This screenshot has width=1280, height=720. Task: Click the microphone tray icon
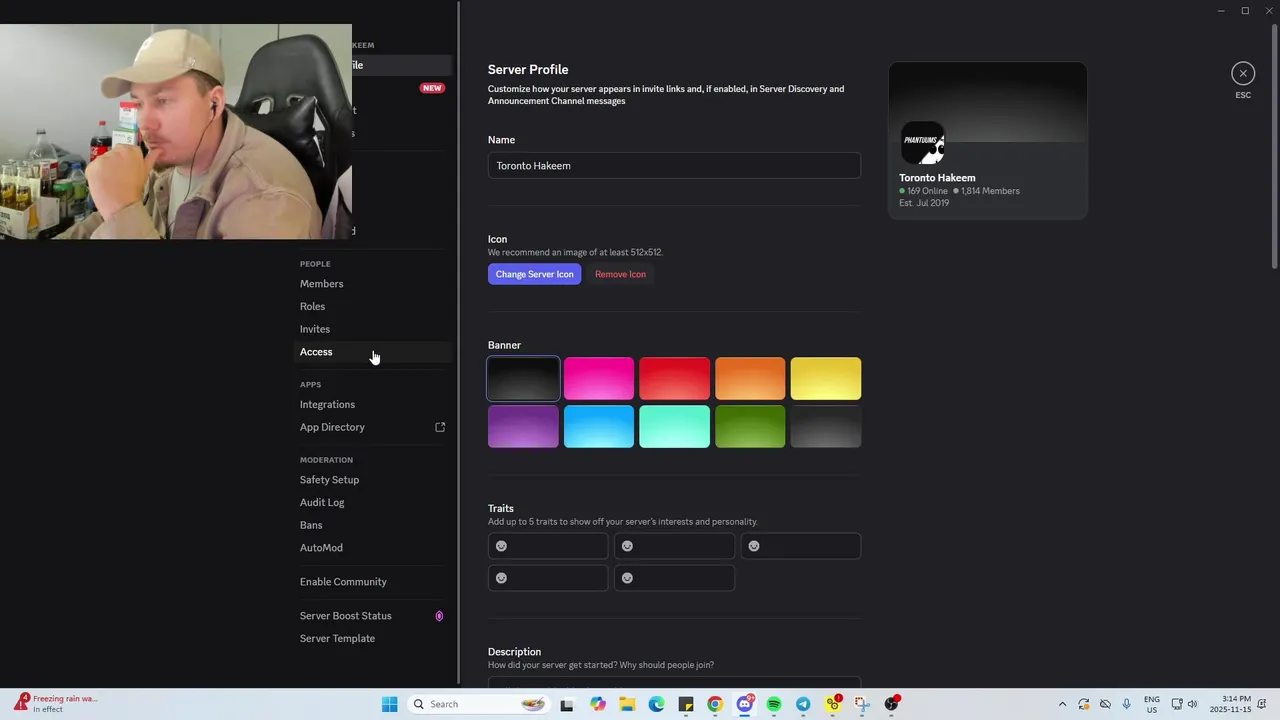(x=1127, y=704)
